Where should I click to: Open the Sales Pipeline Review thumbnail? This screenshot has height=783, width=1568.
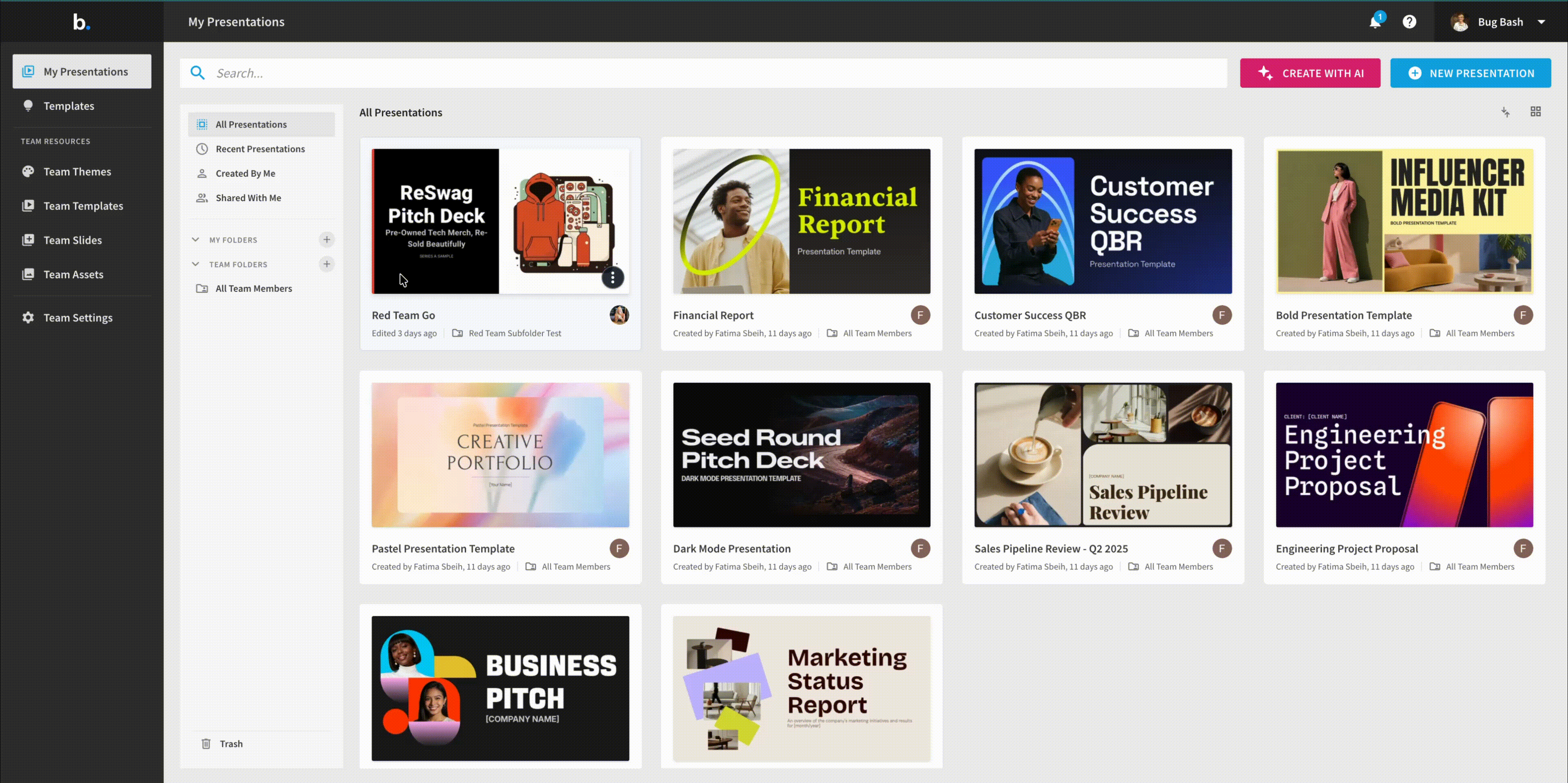point(1103,455)
